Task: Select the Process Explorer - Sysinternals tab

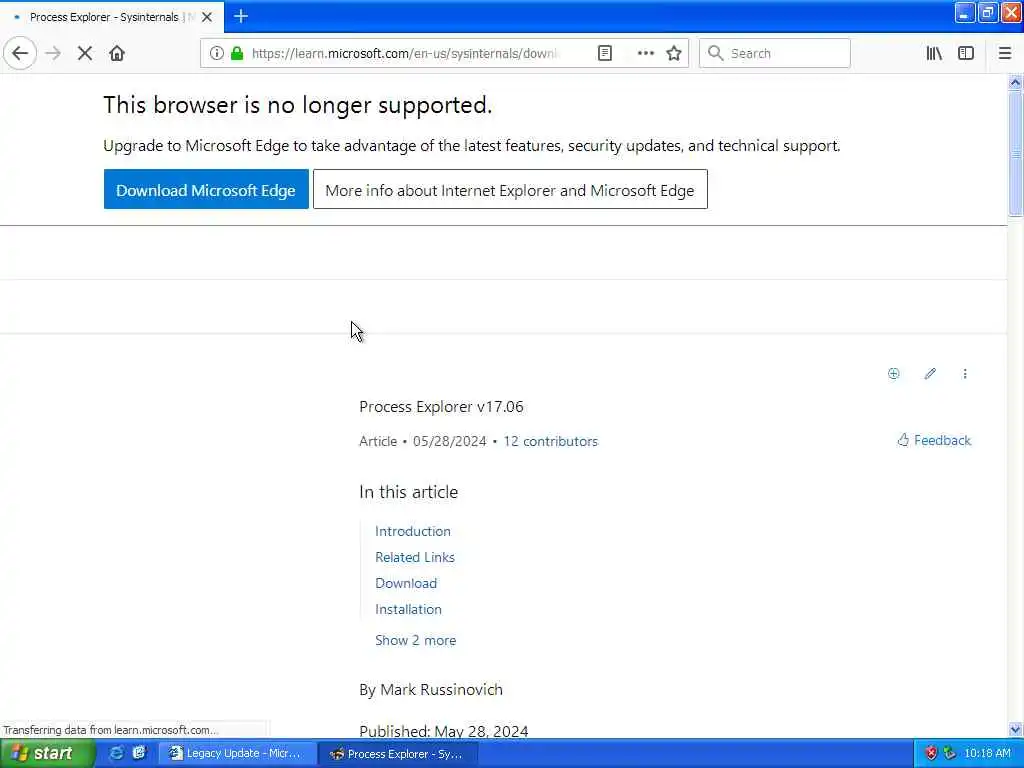Action: coord(112,17)
